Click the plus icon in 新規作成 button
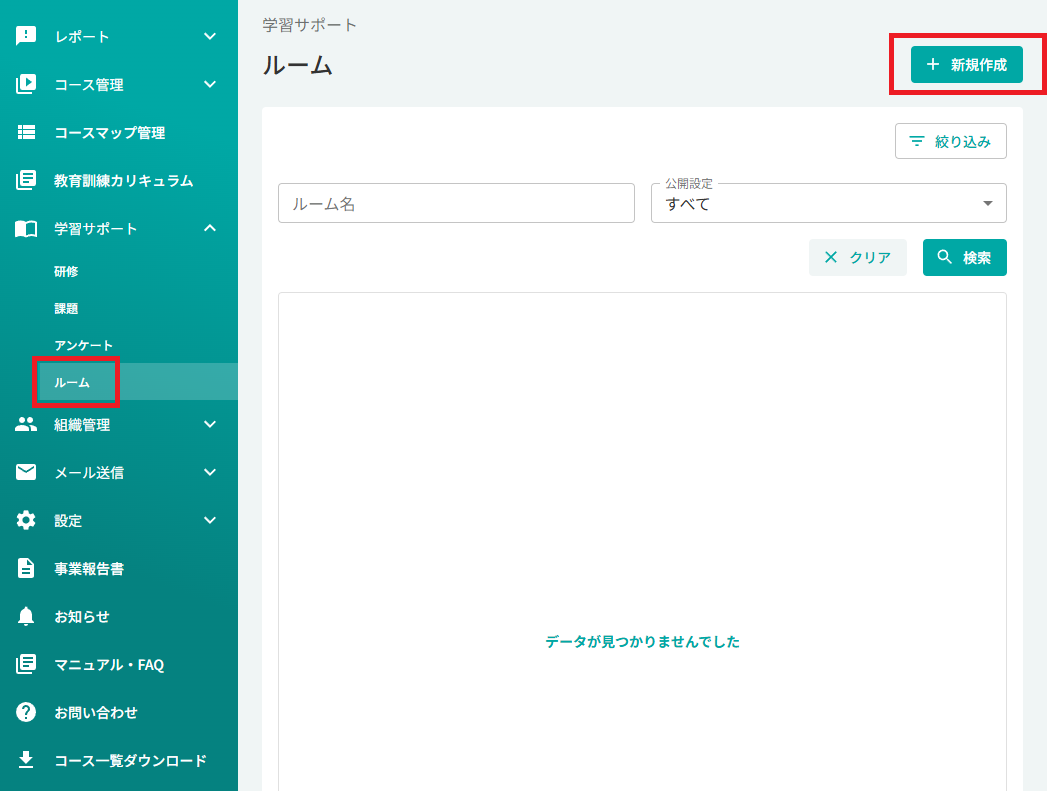The width and height of the screenshot is (1047, 791). point(933,64)
